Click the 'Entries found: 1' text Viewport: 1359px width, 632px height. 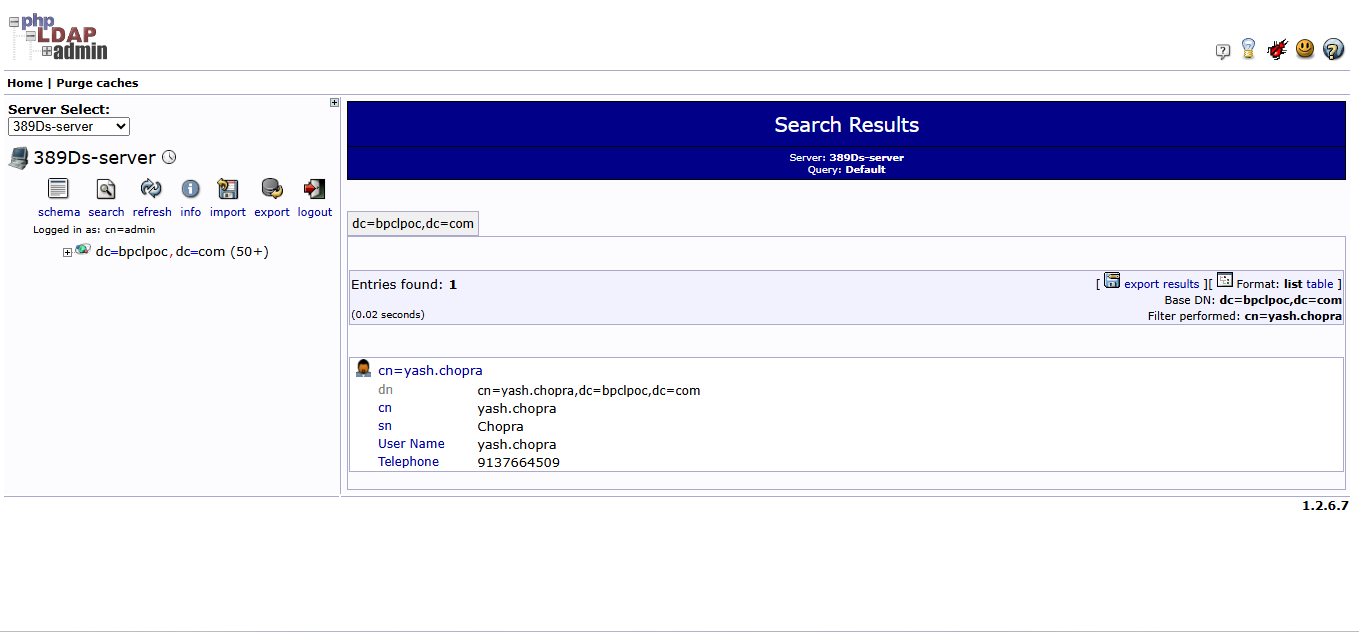tap(404, 285)
